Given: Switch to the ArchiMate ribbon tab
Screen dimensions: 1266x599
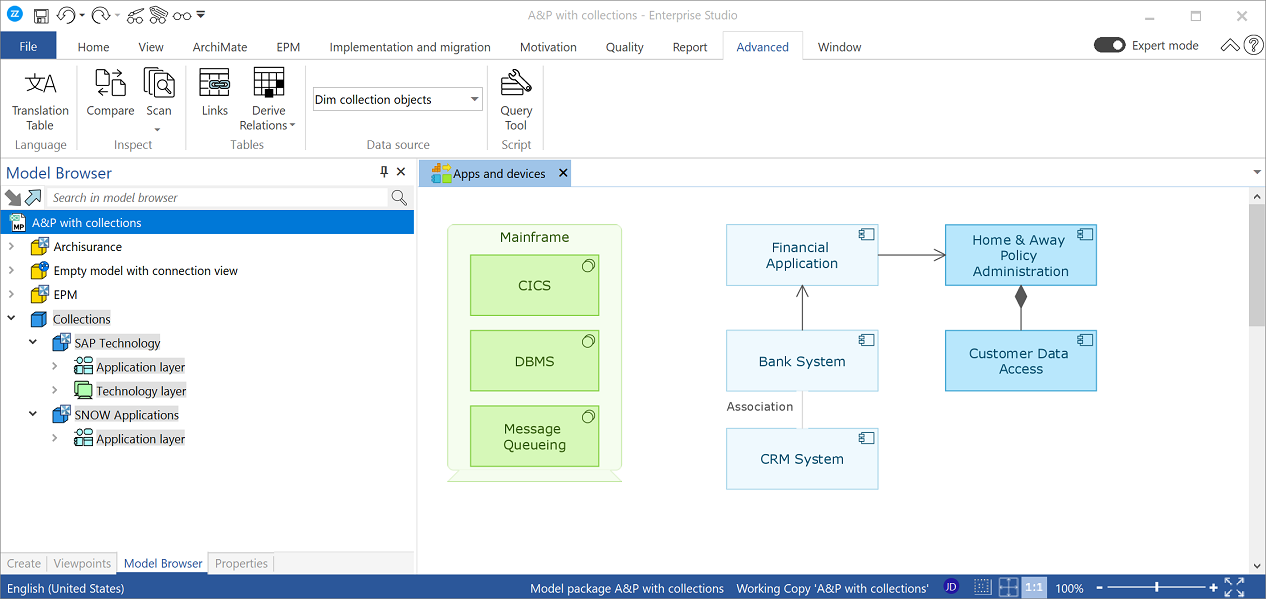Looking at the screenshot, I should (220, 47).
